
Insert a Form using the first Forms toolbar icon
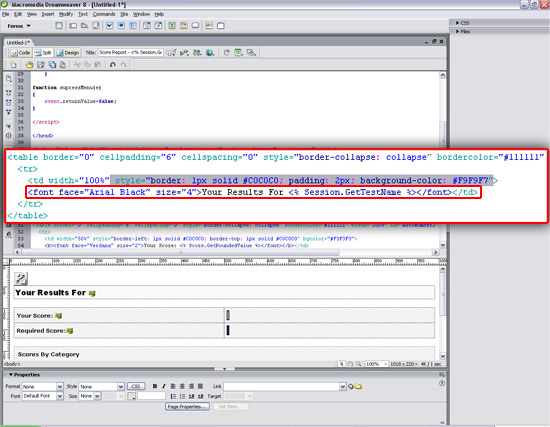59,26
